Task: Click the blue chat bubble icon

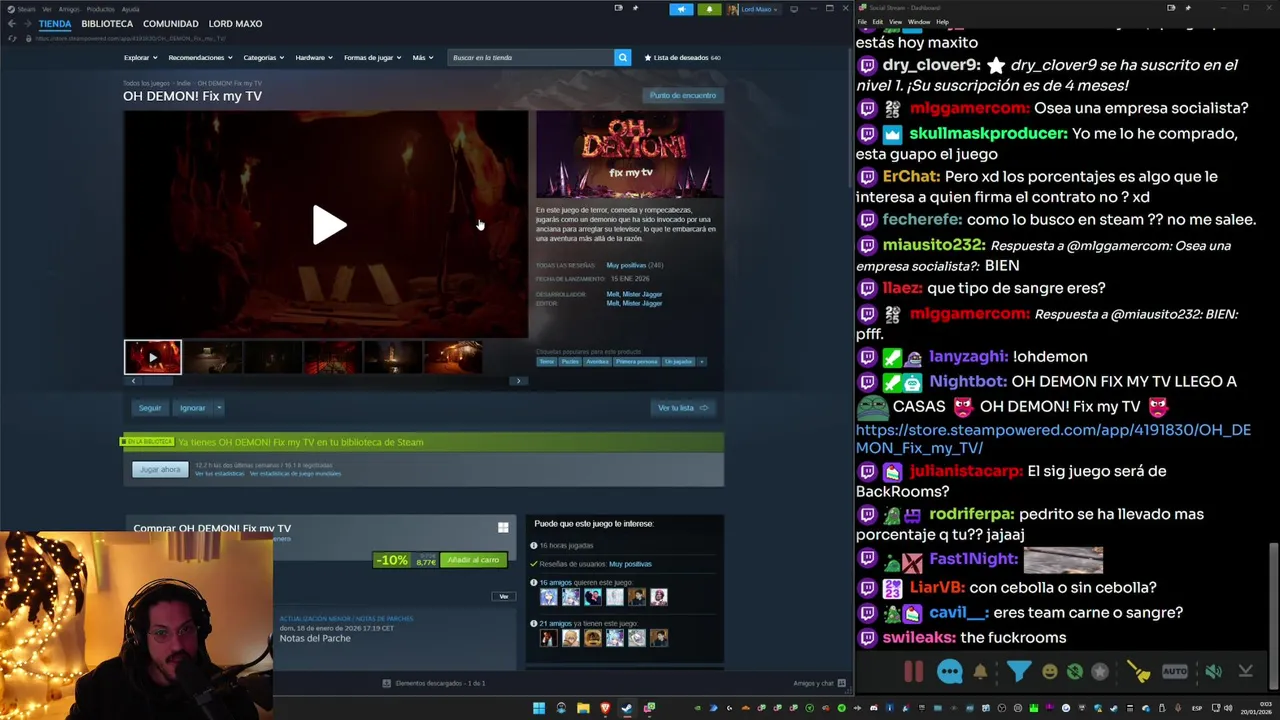Action: (x=950, y=672)
